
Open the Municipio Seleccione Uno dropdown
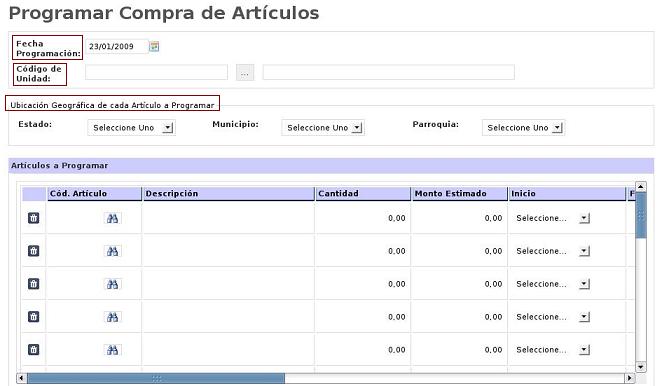(323, 128)
